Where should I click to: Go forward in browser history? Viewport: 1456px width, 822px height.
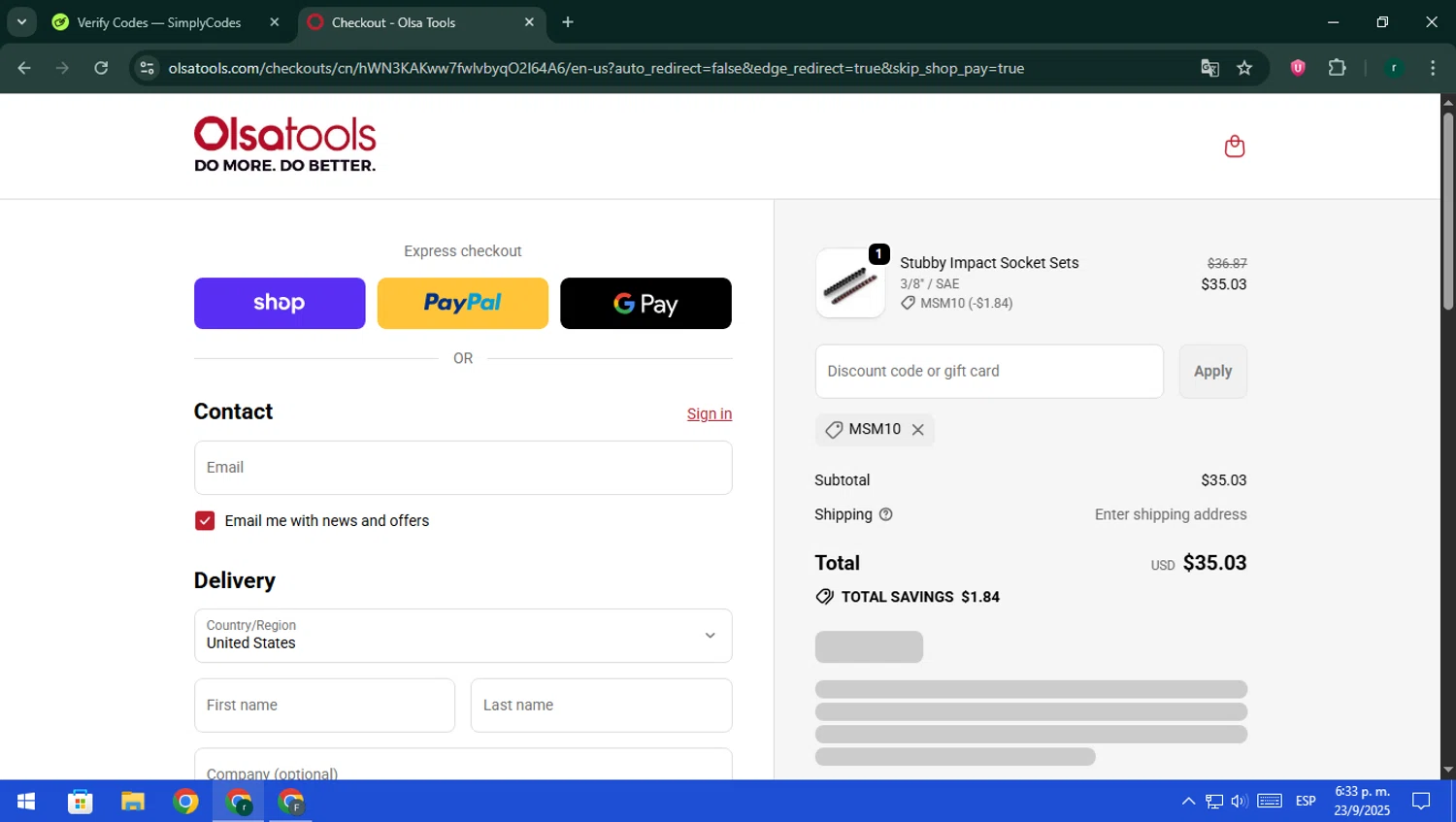(62, 68)
